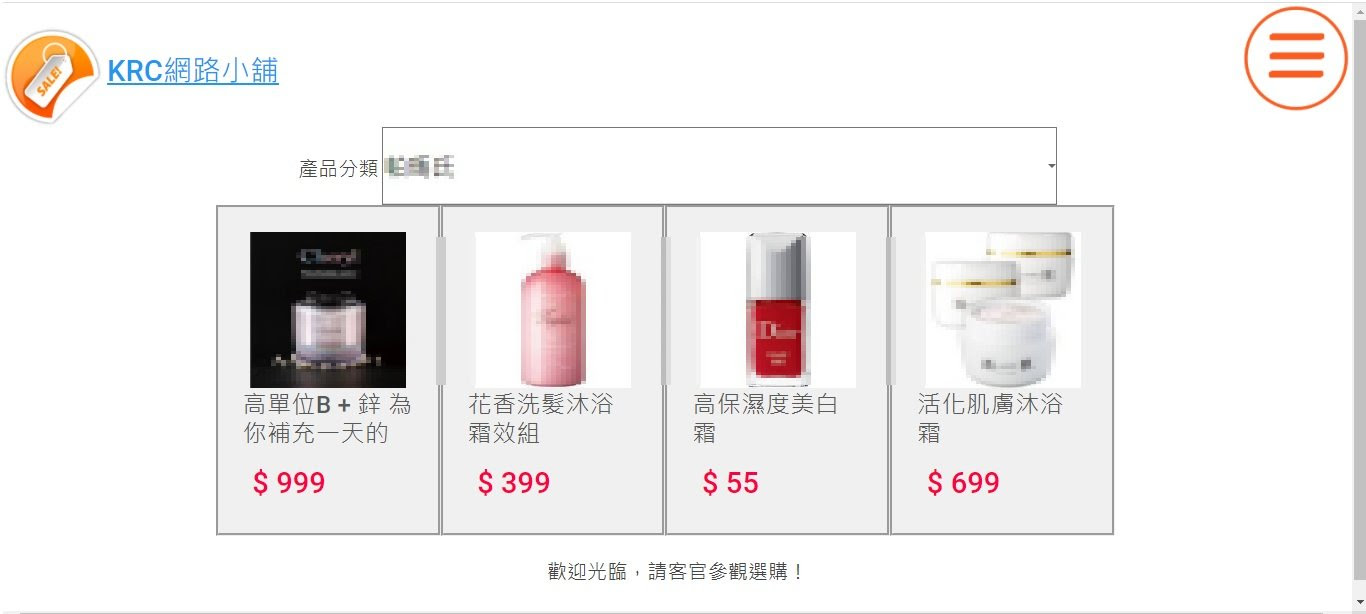Open the KRC網路小舖 home link

pos(193,71)
